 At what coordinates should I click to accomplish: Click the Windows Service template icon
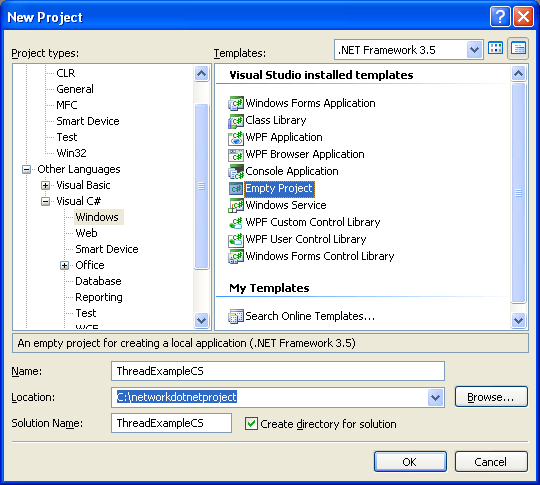coord(236,205)
